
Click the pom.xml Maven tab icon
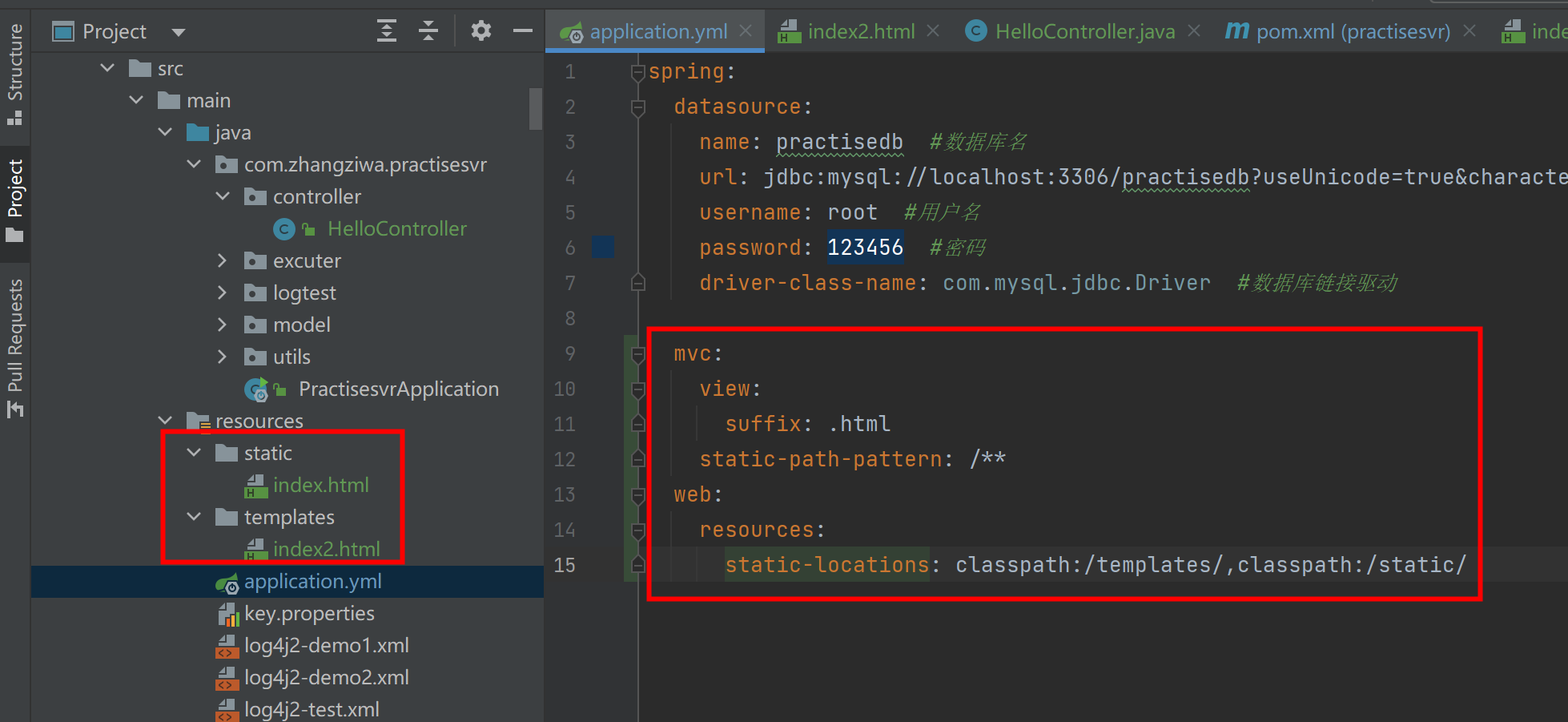1236,31
